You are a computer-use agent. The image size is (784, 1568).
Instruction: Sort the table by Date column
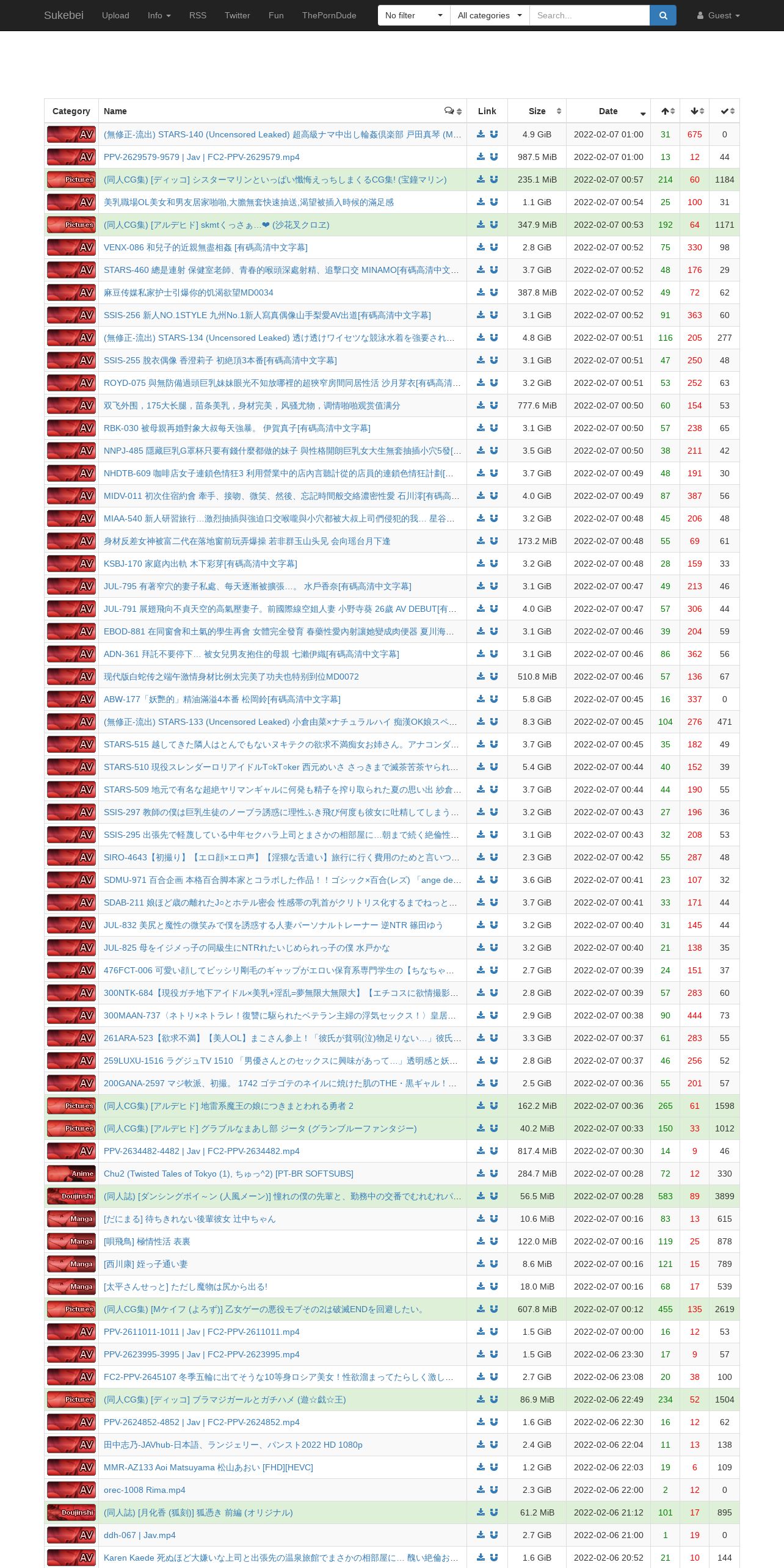point(608,111)
